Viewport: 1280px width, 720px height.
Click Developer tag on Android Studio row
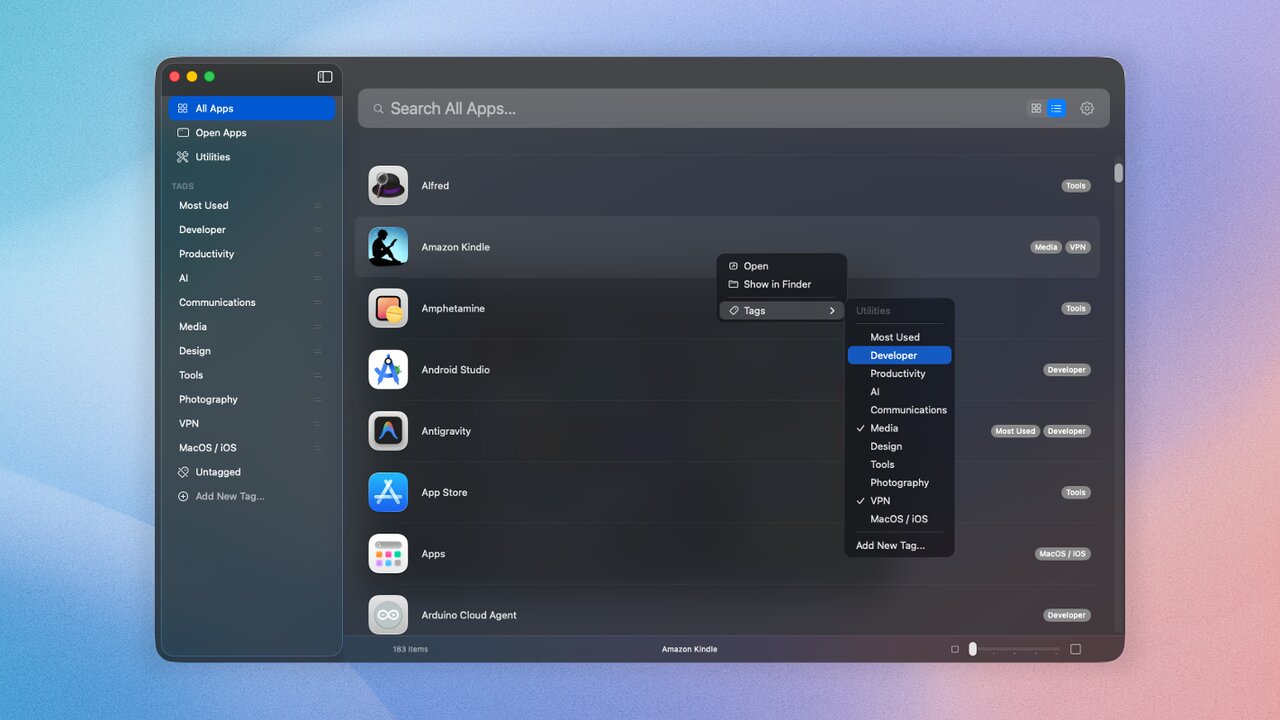click(1067, 370)
